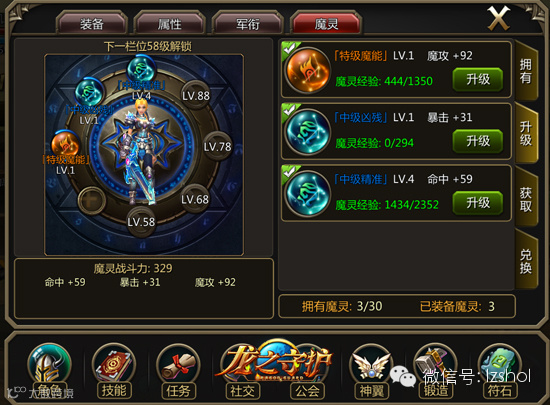This screenshot has height=405, width=550.
Task: Switch to the 属性 attributes tab
Action: coord(170,24)
